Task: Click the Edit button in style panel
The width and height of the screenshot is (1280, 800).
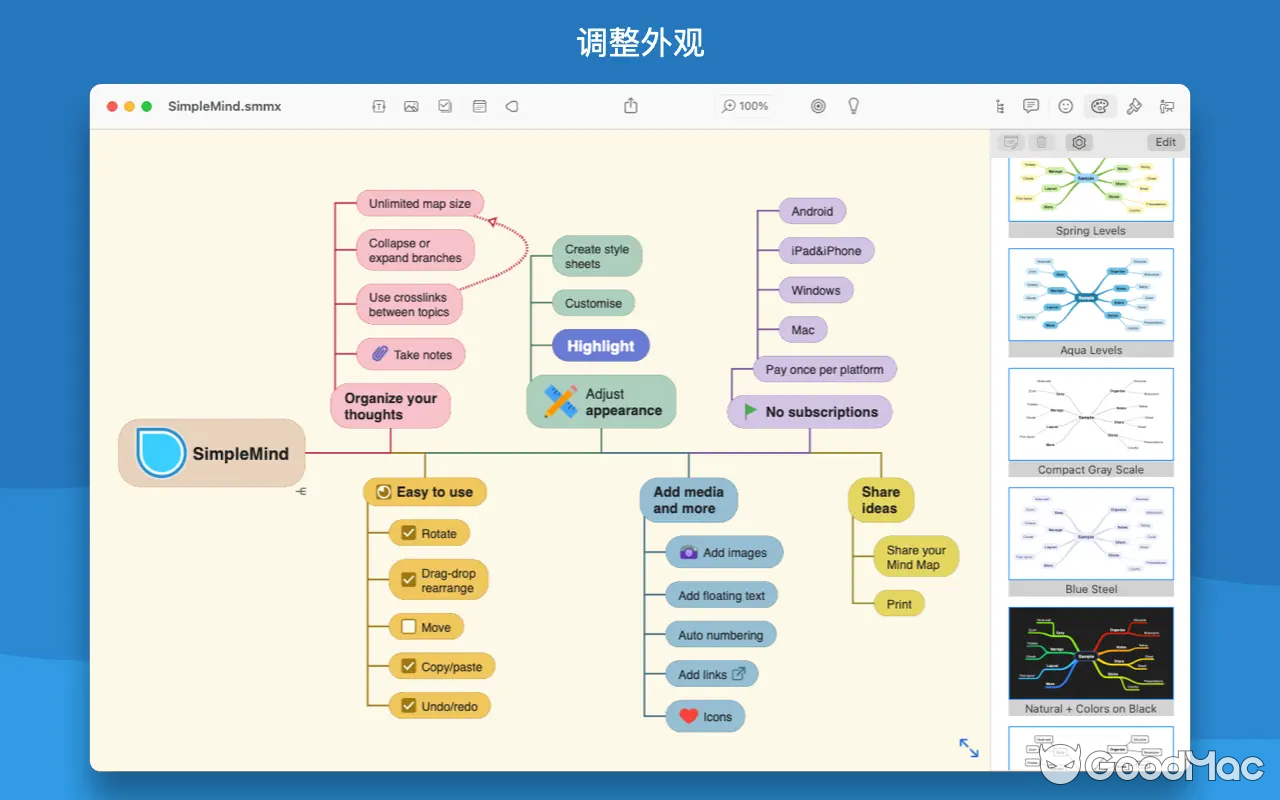Action: click(x=1164, y=142)
